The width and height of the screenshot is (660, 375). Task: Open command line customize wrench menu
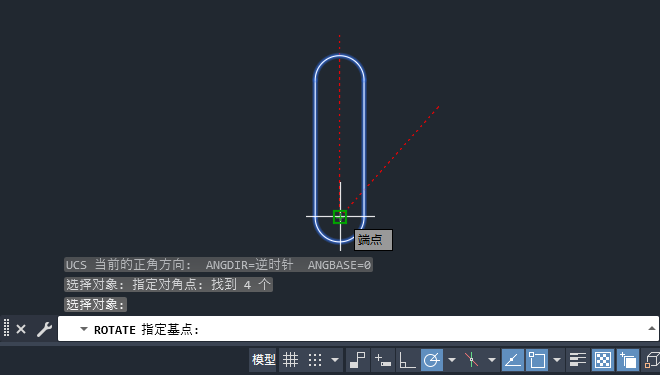click(44, 329)
